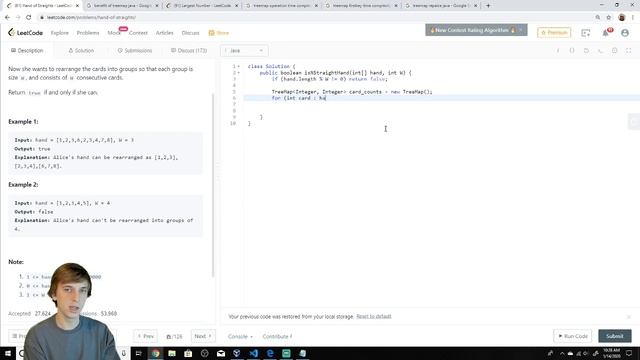Close the restored-code notification message
The image size is (640, 360).
(x=629, y=317)
